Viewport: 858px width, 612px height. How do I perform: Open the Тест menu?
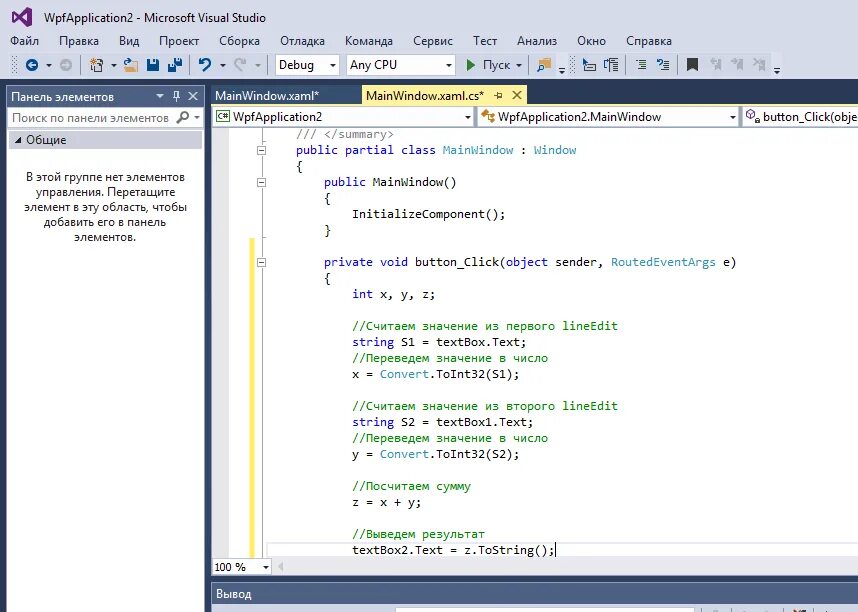click(x=485, y=41)
